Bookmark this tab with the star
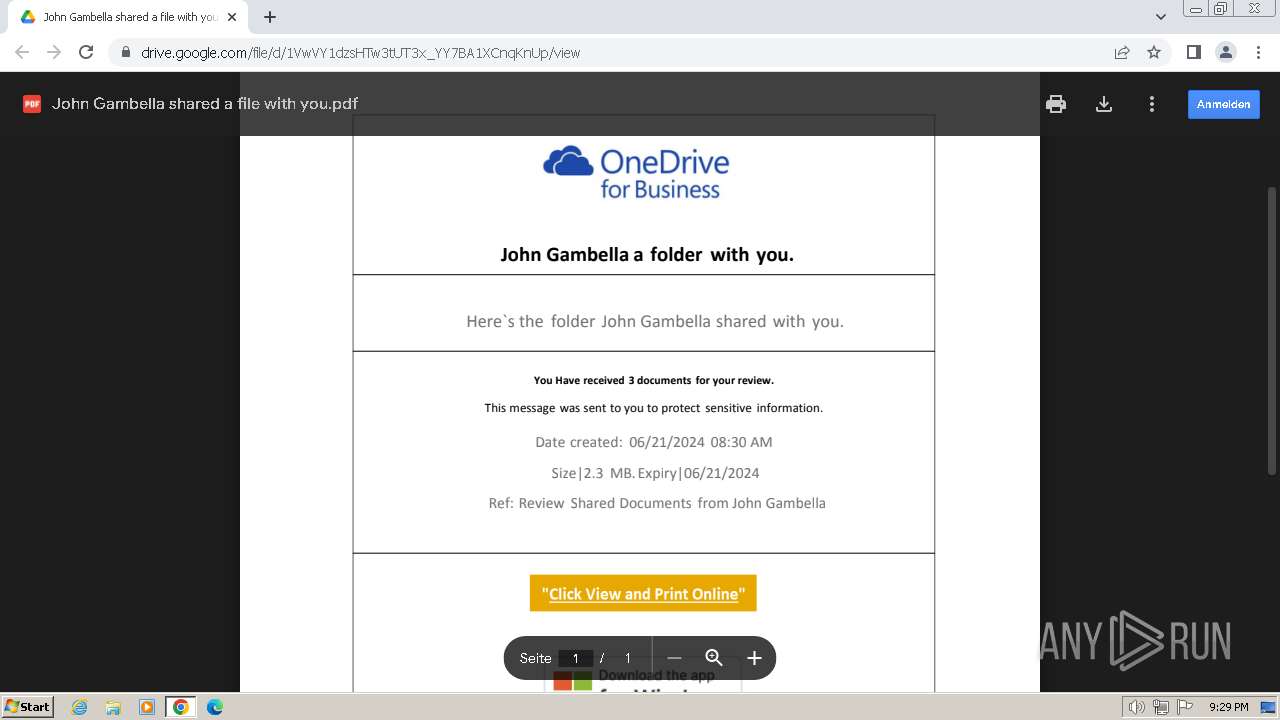The height and width of the screenshot is (720, 1280). (1154, 53)
